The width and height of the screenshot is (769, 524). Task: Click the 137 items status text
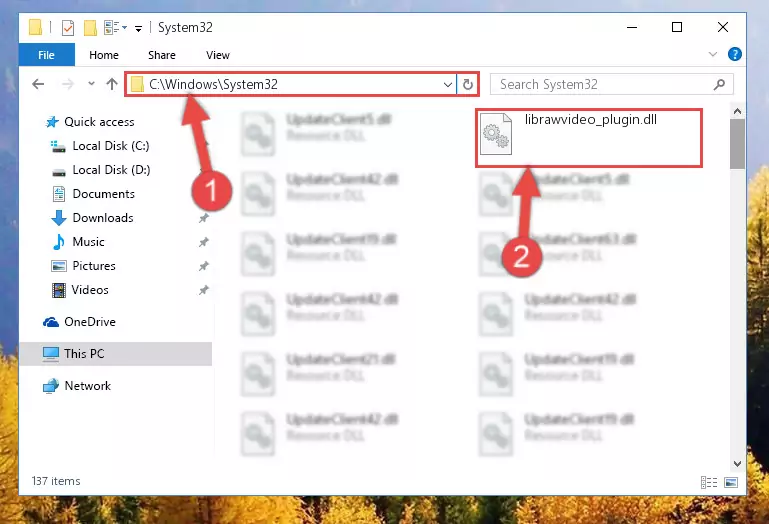pyautogui.click(x=56, y=481)
